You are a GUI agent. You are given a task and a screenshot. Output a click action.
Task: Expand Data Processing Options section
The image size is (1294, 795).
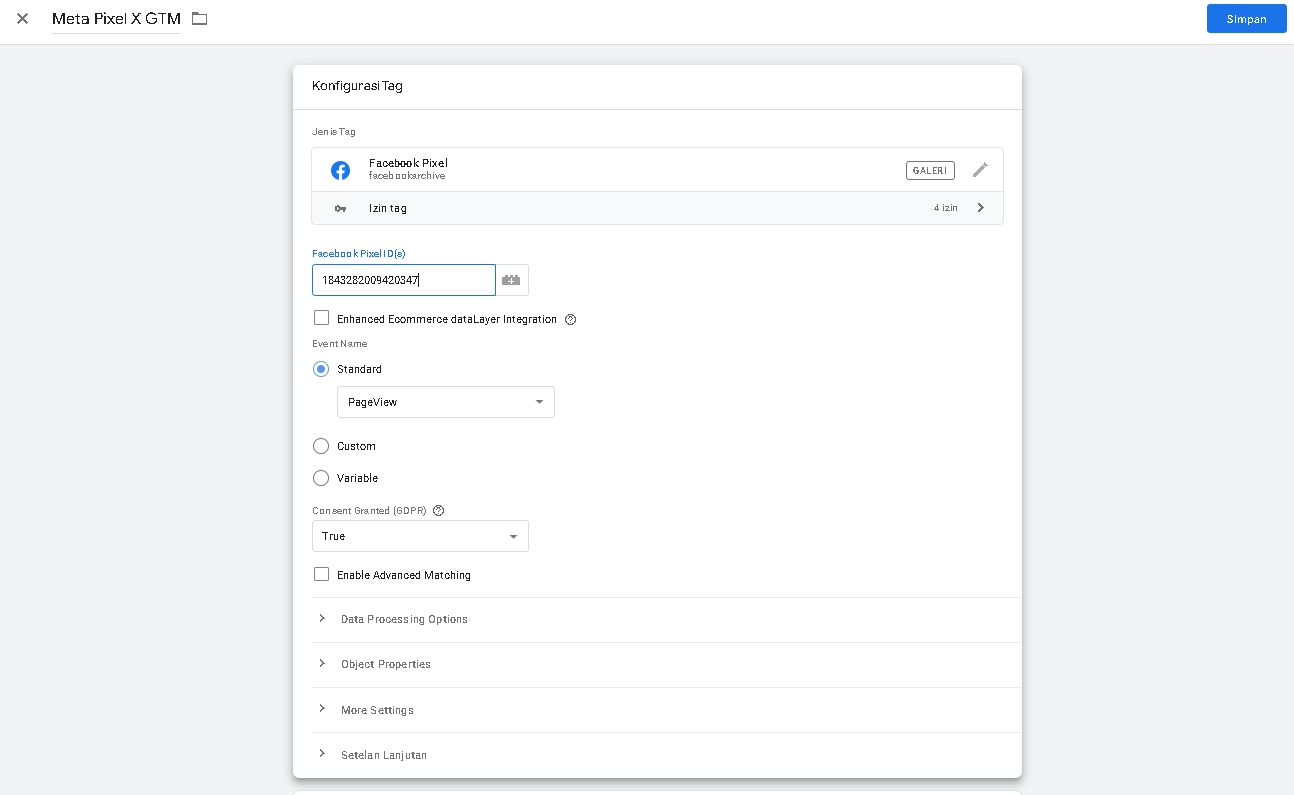coord(667,619)
